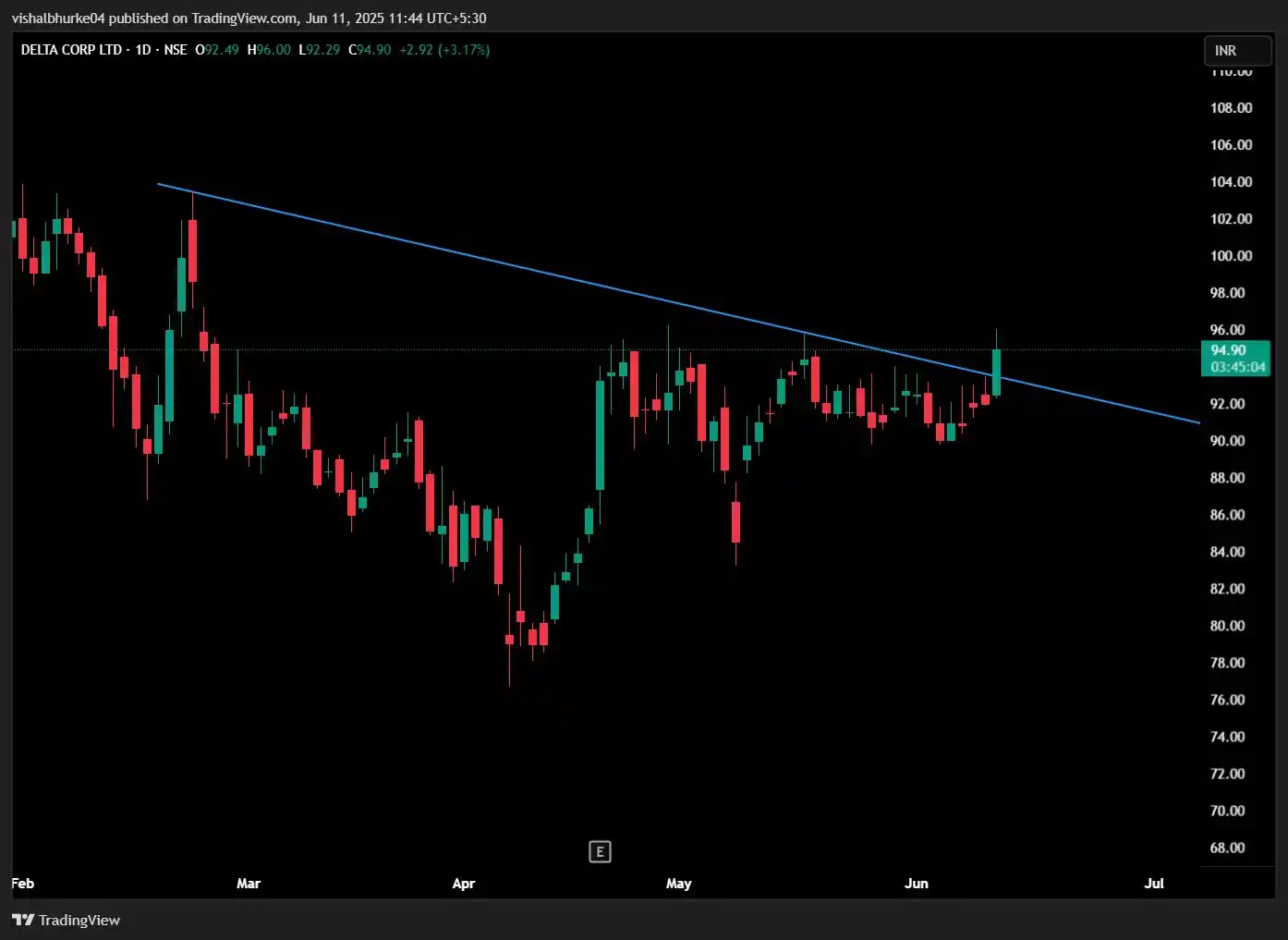Open the INR currency selector
This screenshot has width=1288, height=940.
[x=1238, y=51]
